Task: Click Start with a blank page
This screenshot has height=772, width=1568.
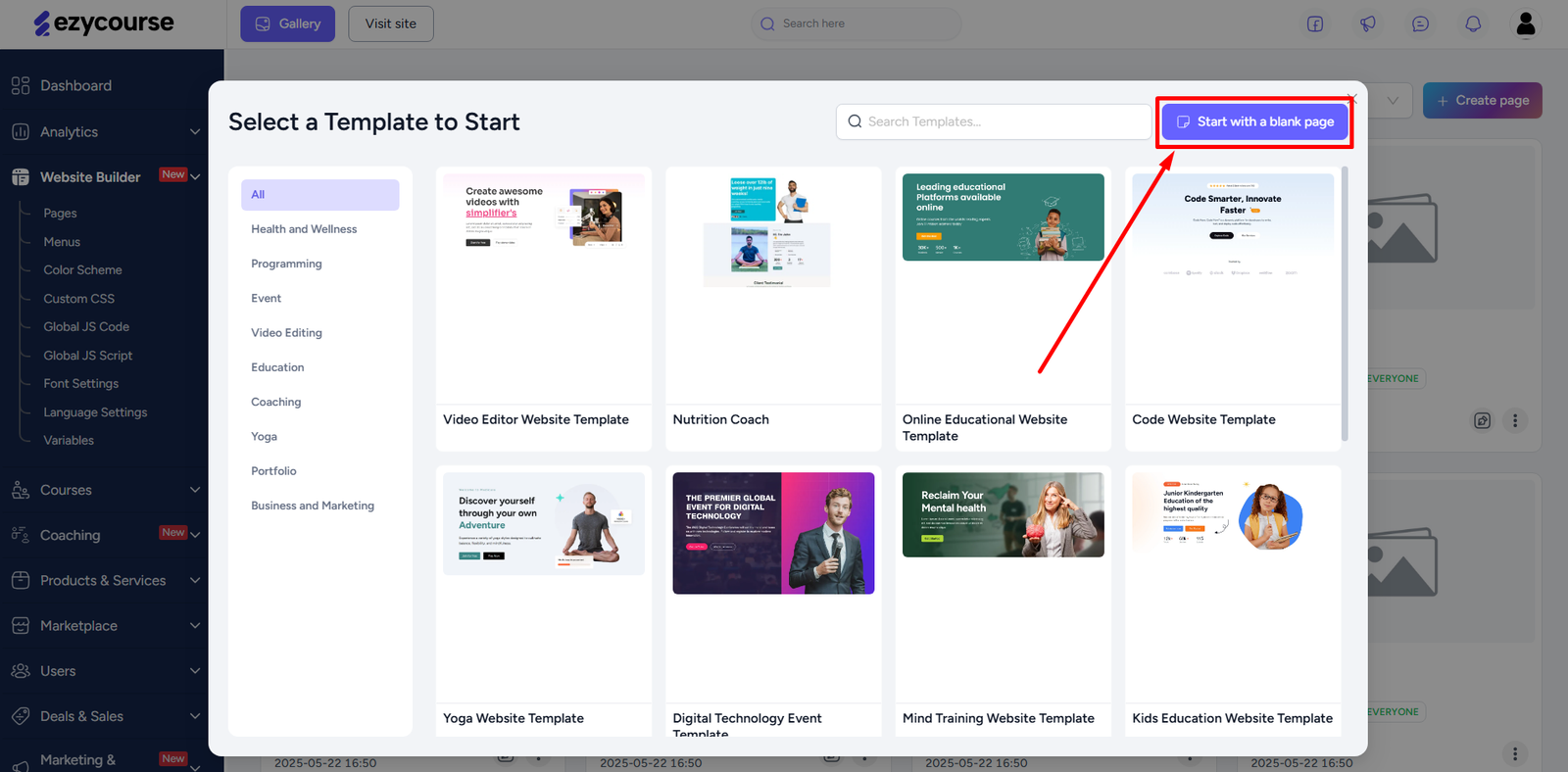Action: point(1255,121)
